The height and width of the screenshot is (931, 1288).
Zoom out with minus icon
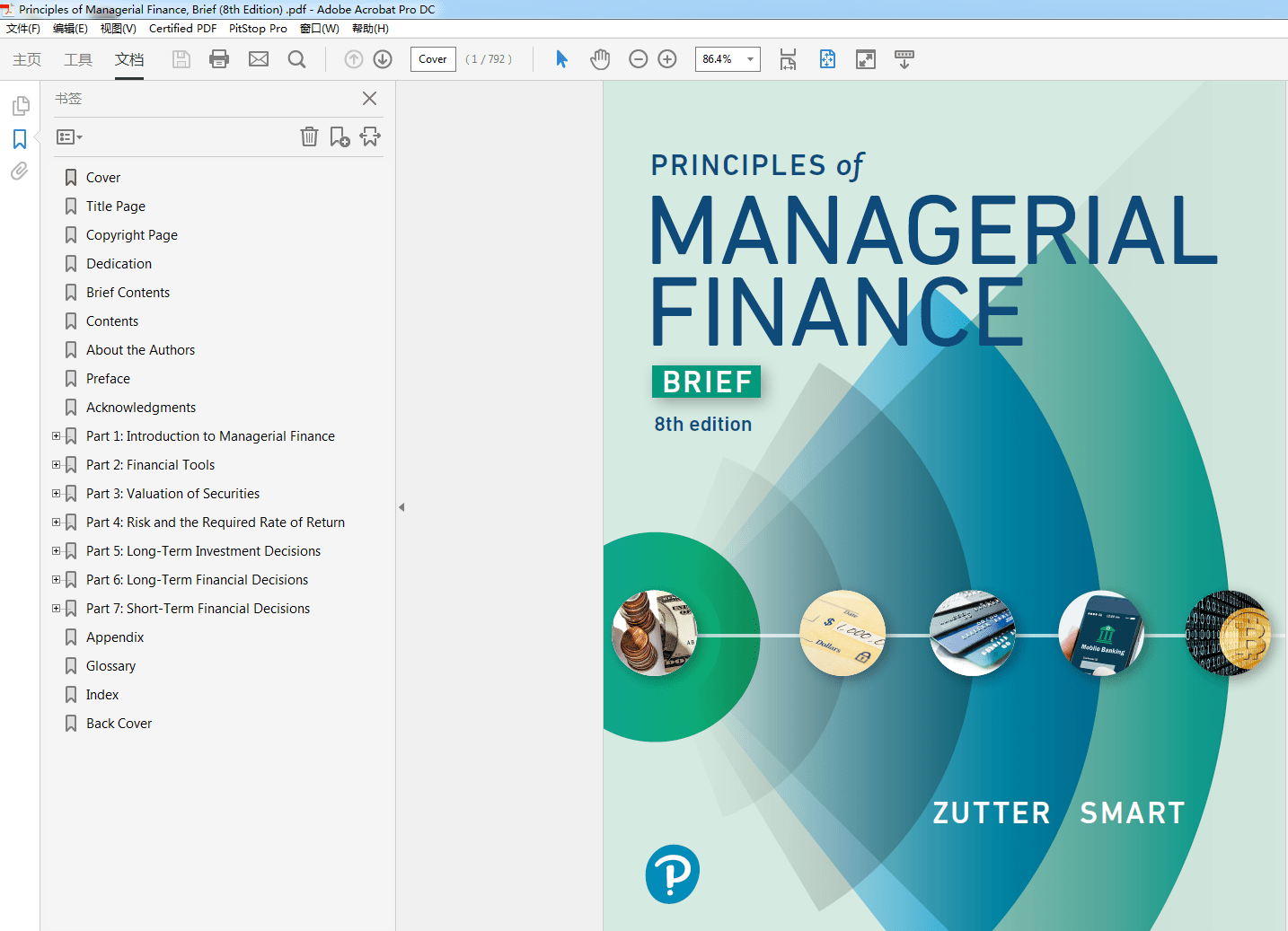coord(639,59)
